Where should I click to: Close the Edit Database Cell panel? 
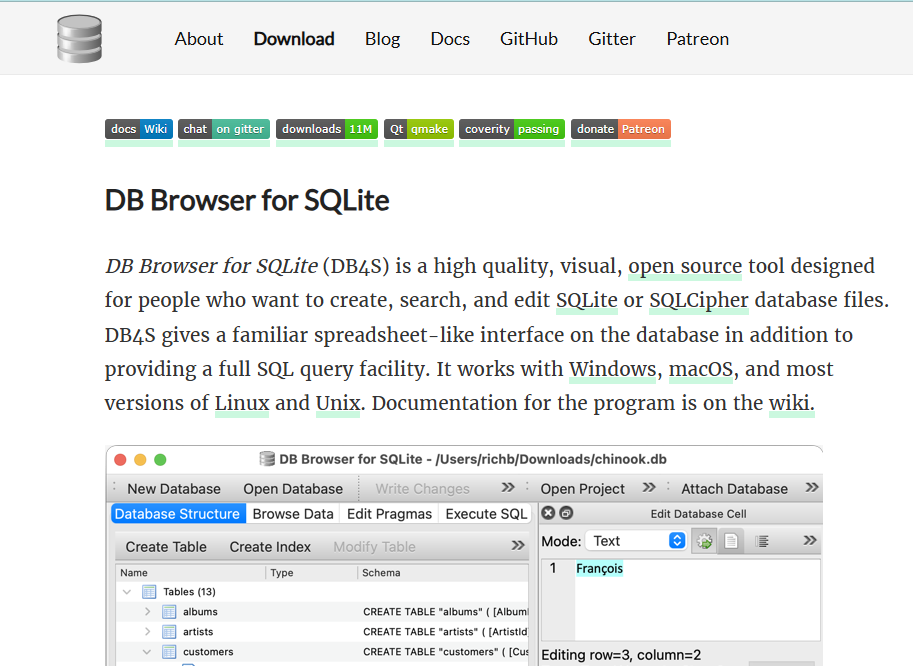pos(548,514)
